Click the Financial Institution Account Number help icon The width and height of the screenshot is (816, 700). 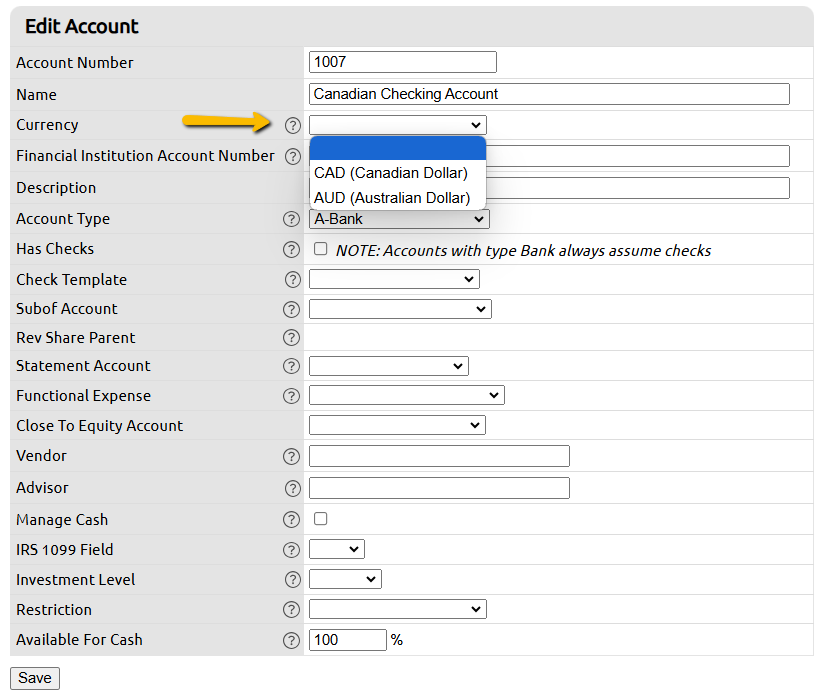click(291, 156)
